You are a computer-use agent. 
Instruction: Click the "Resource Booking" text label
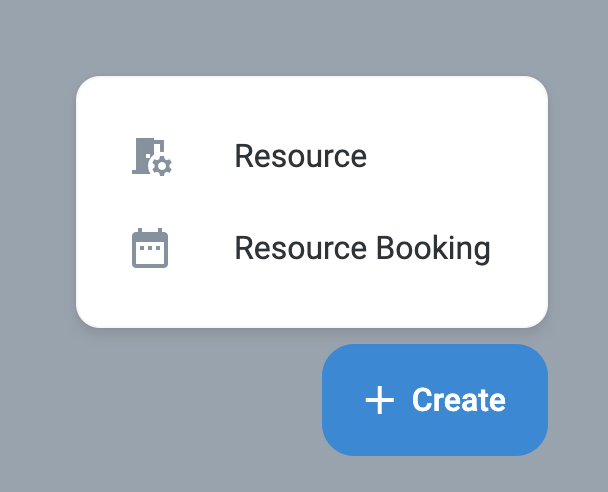pyautogui.click(x=361, y=248)
